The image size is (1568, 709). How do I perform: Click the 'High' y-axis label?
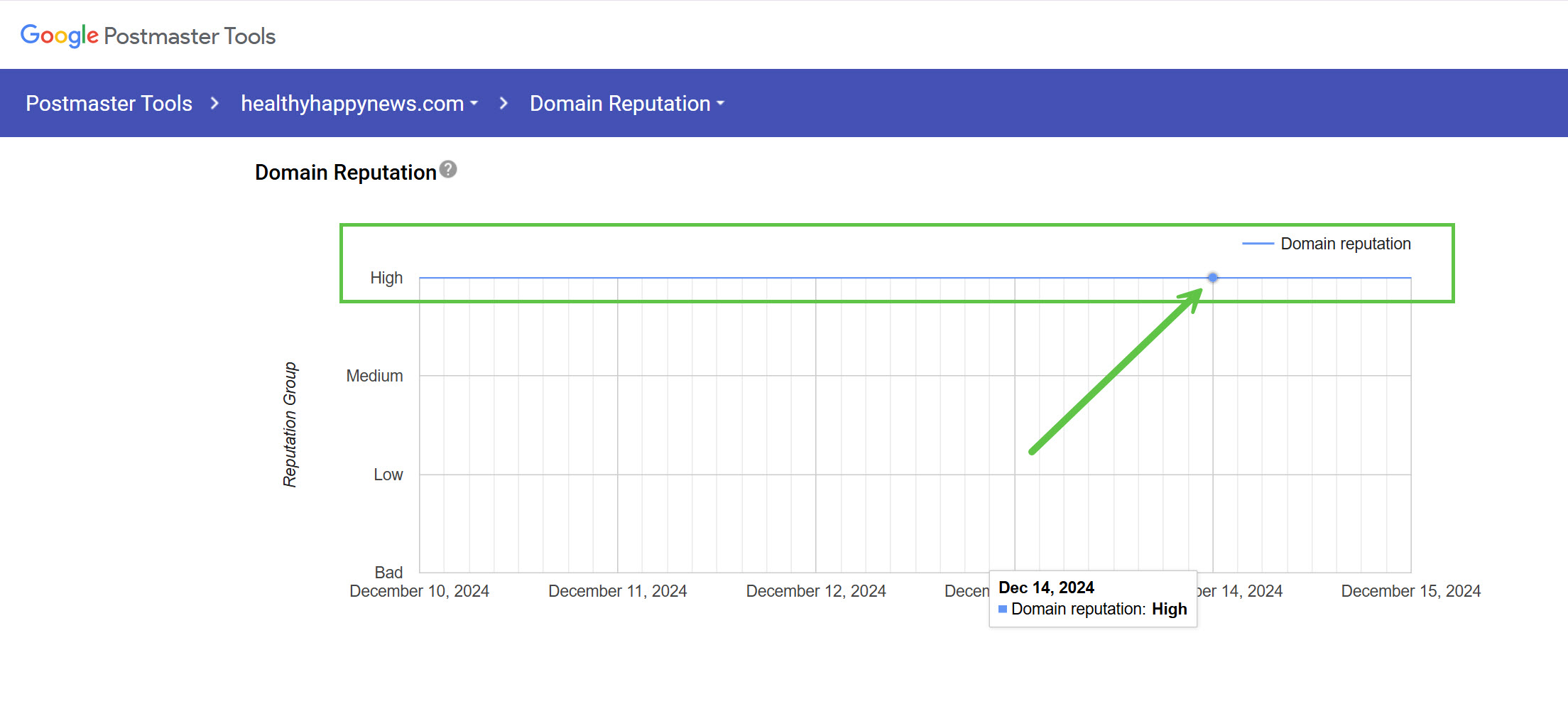(386, 278)
